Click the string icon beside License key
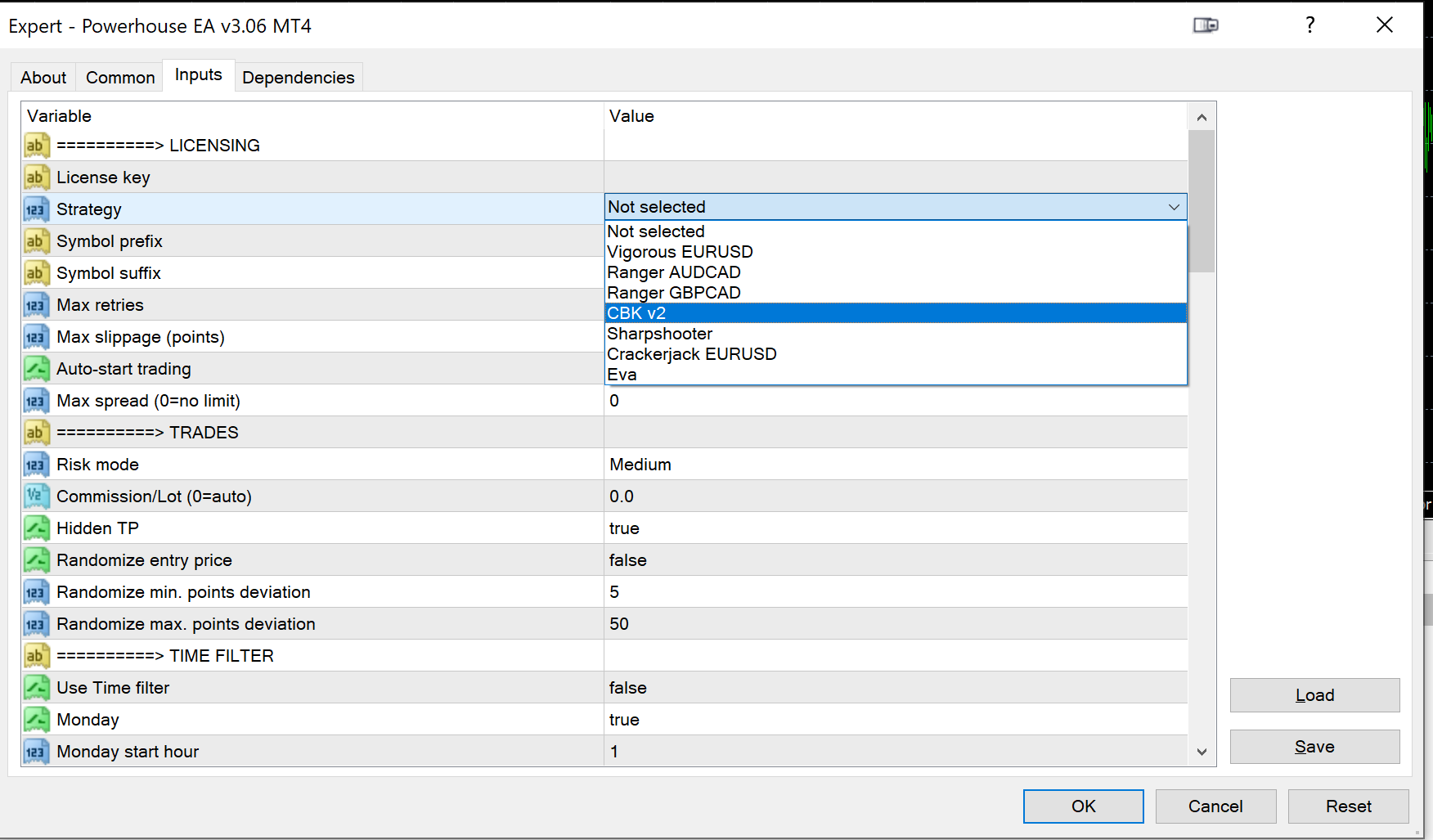The width and height of the screenshot is (1433, 840). tap(36, 177)
